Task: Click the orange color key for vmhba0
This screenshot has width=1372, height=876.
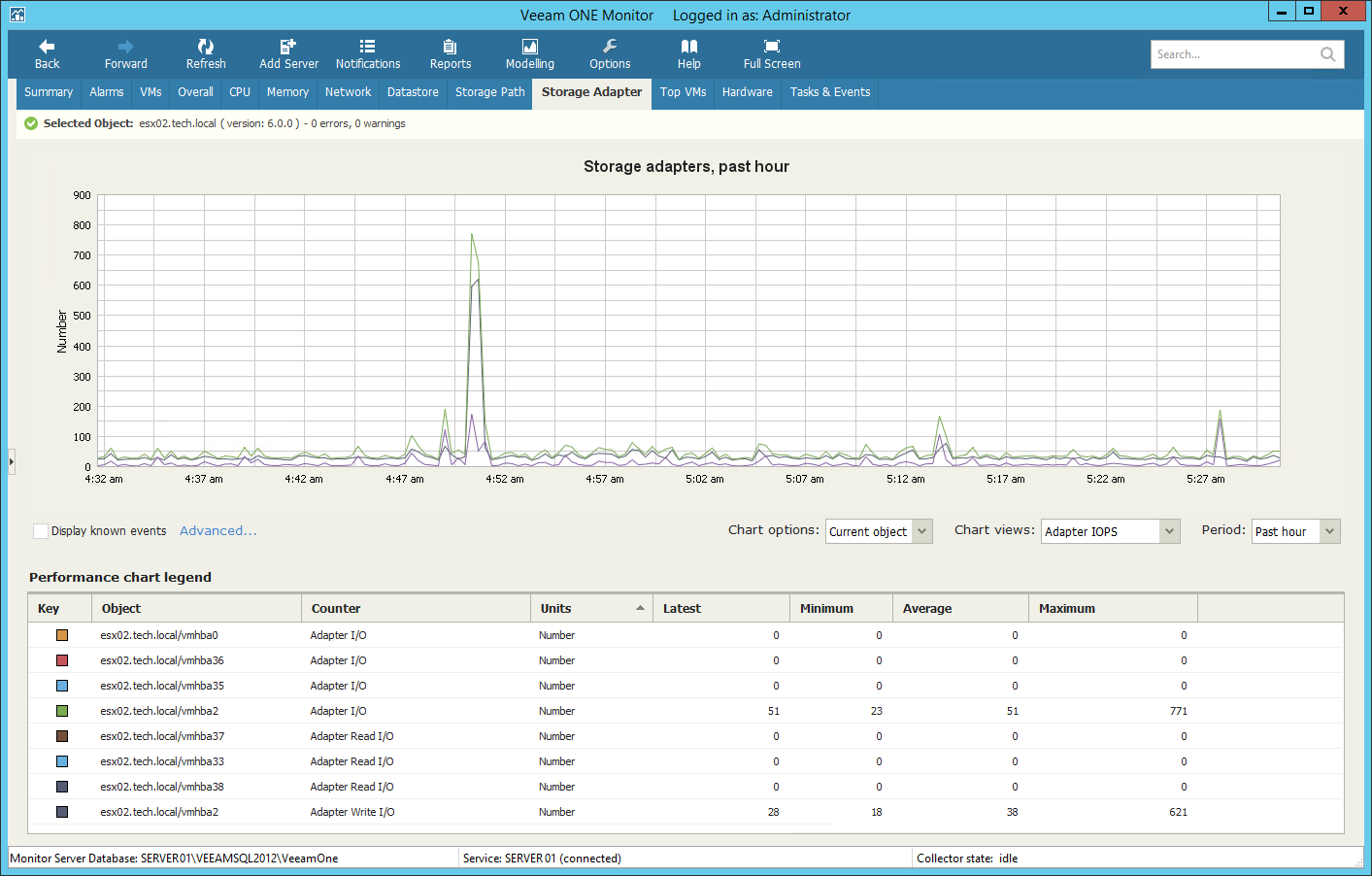Action: click(x=62, y=635)
